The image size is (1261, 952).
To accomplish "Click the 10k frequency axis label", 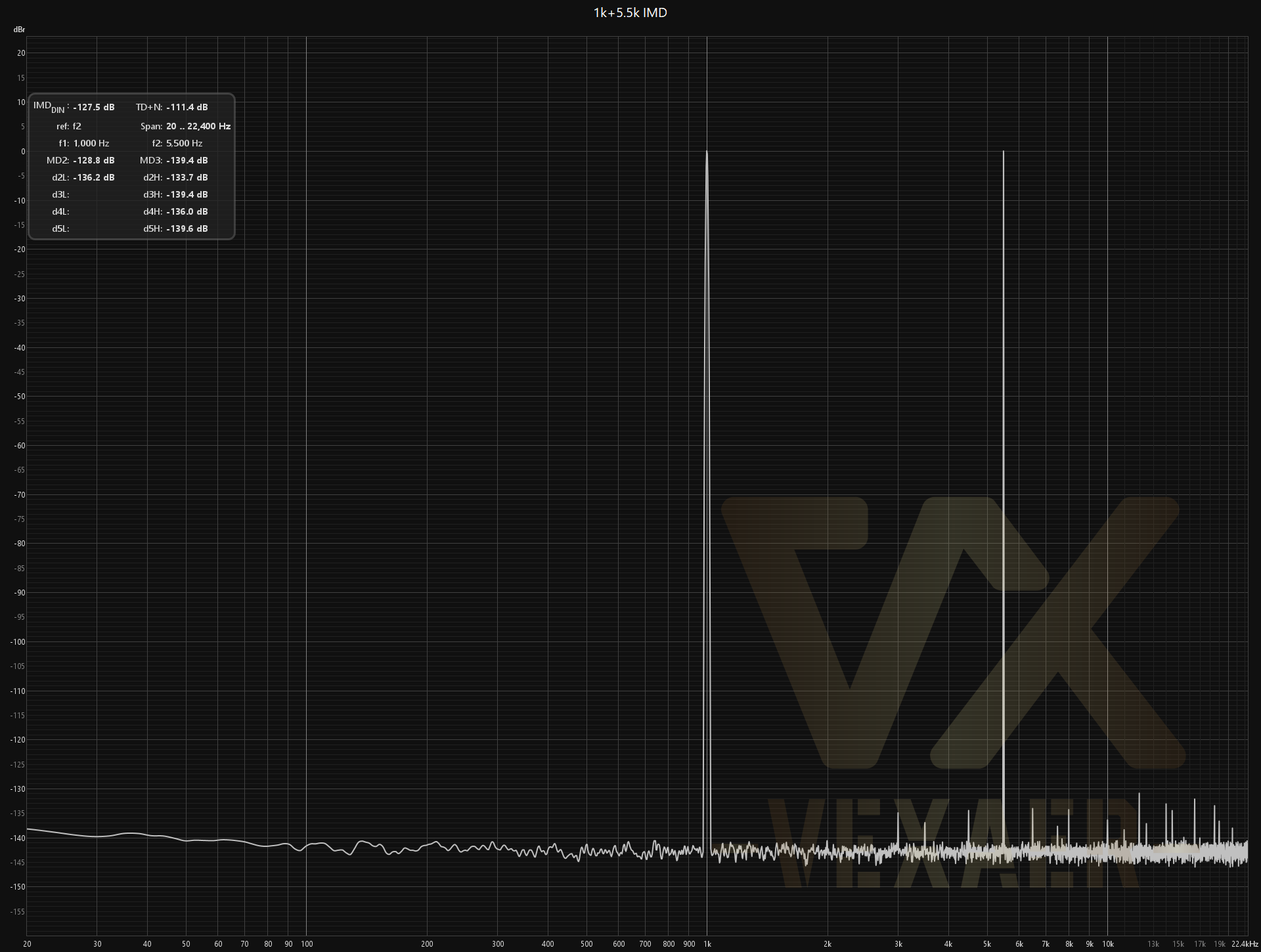I will pos(1108,944).
